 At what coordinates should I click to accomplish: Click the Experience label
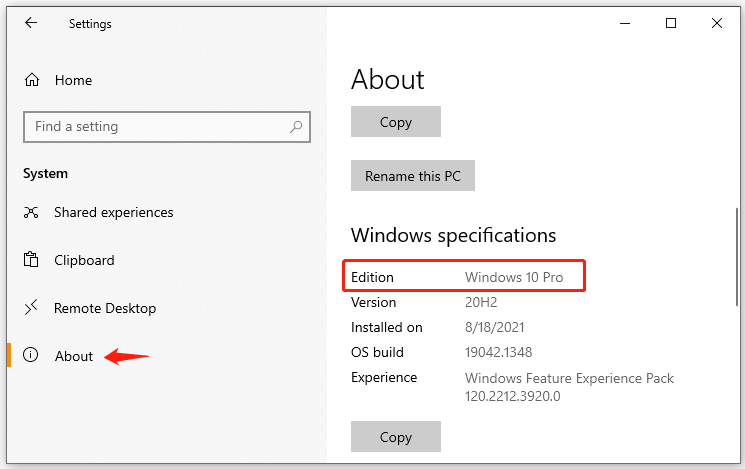coord(384,378)
